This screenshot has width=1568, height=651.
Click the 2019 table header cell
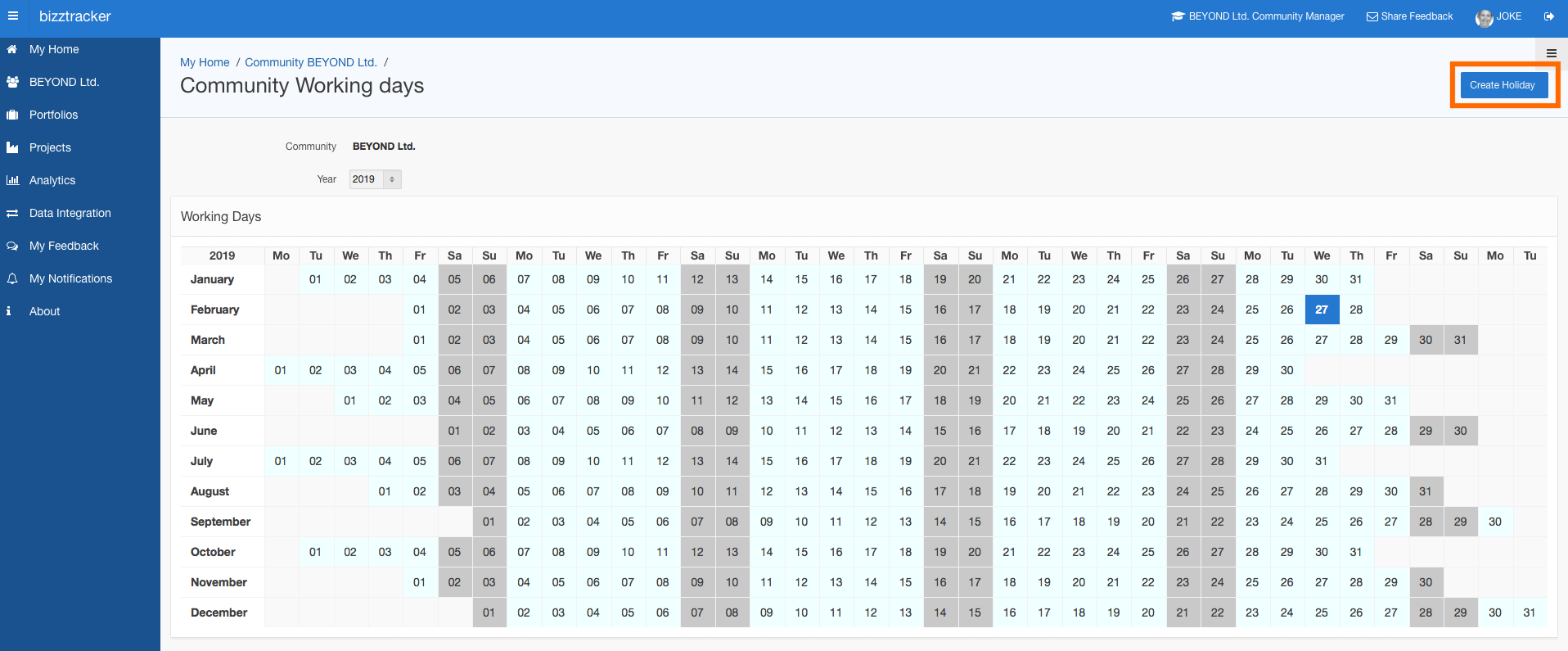click(223, 255)
